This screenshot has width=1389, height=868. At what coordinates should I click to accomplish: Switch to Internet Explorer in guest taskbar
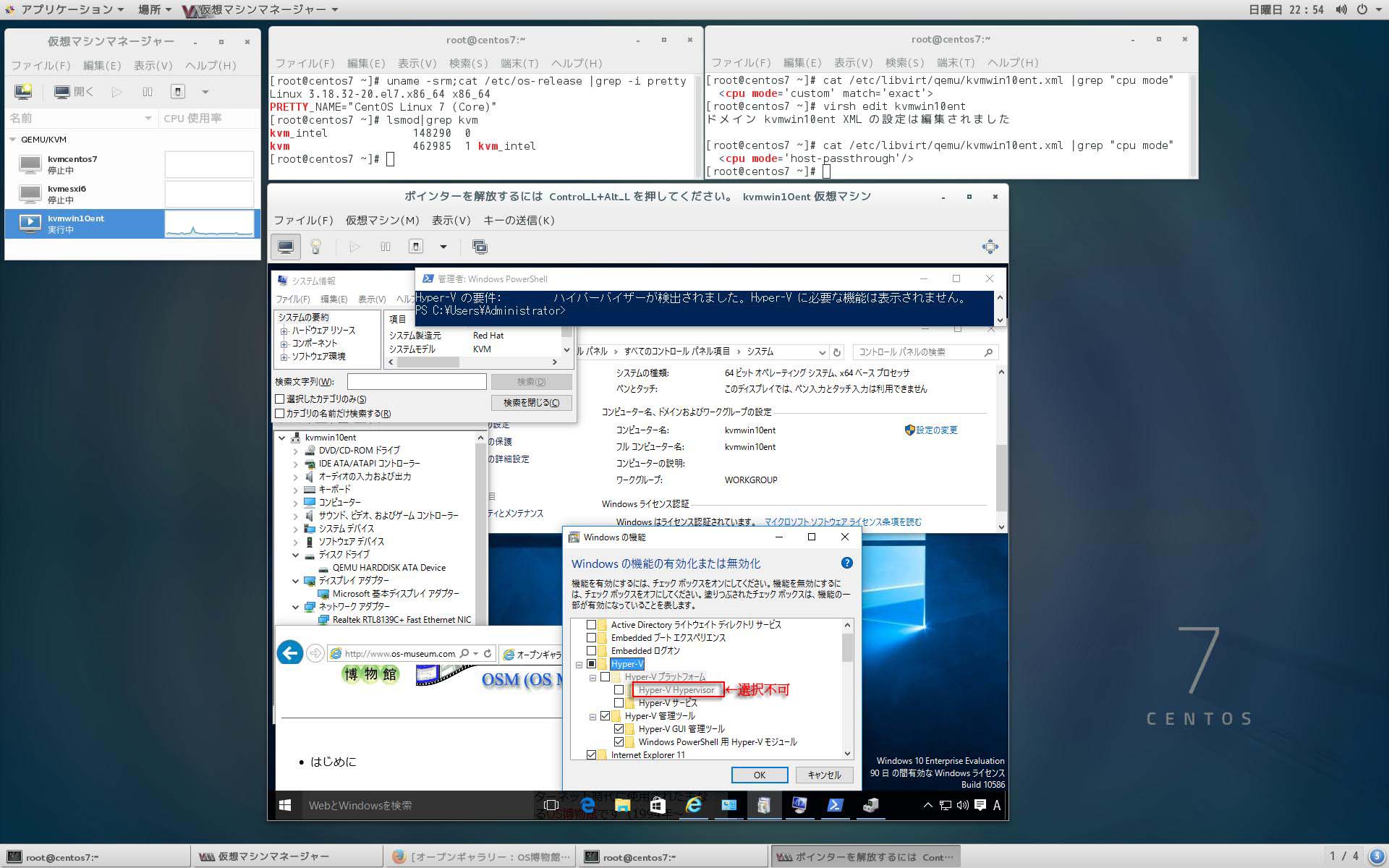[x=693, y=805]
